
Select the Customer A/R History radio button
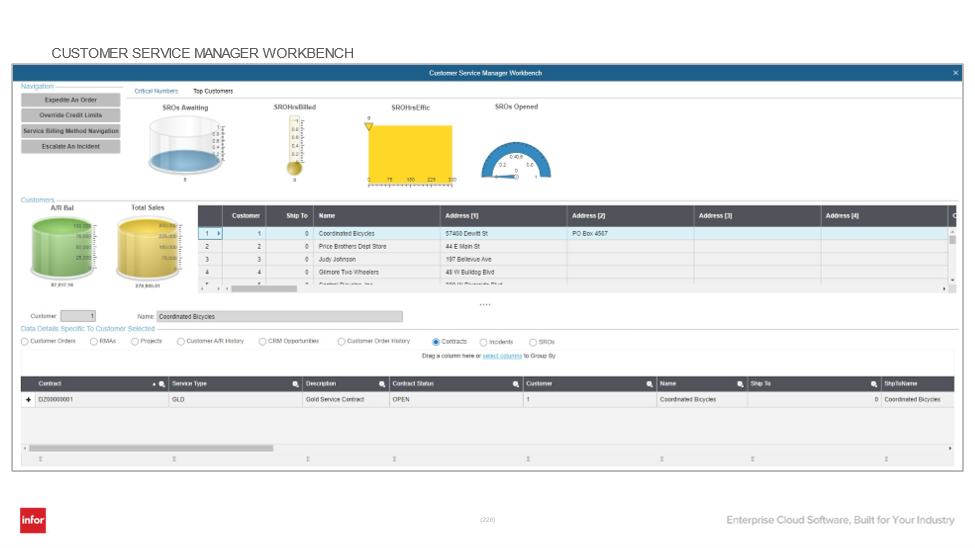(181, 341)
